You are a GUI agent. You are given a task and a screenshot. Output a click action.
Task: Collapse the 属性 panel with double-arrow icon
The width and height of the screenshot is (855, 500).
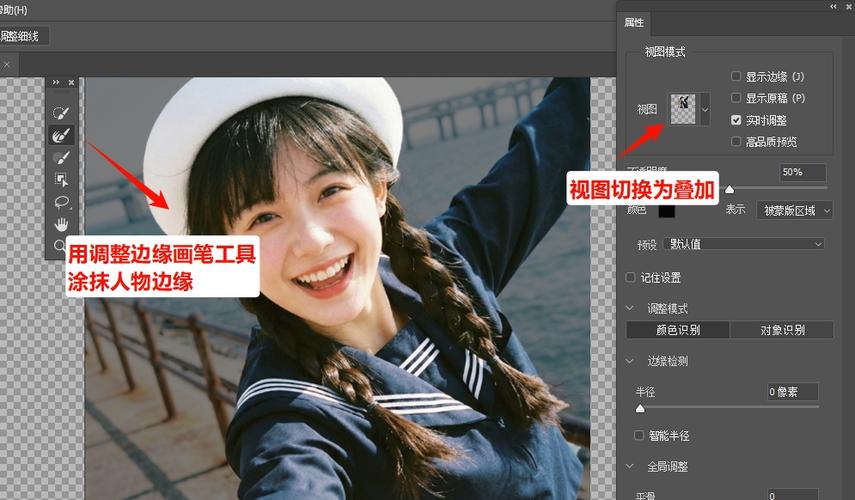point(833,6)
